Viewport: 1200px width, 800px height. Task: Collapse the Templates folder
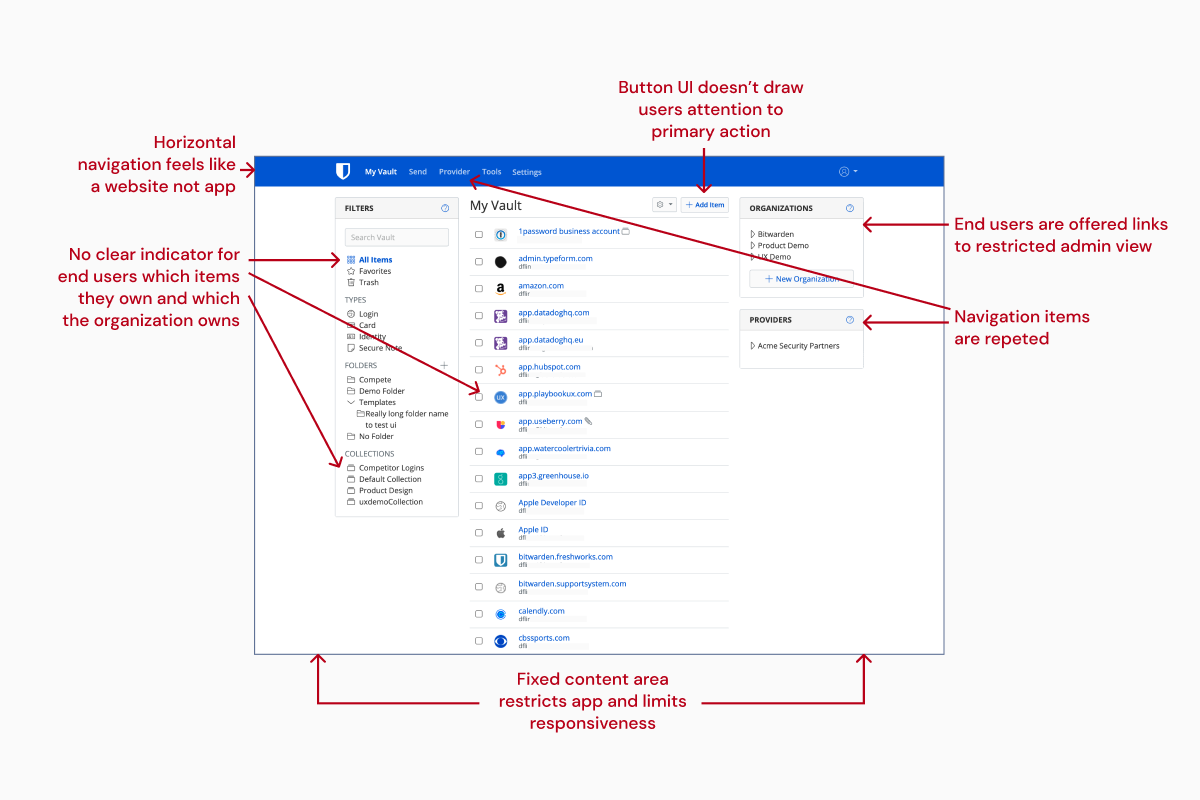[350, 402]
